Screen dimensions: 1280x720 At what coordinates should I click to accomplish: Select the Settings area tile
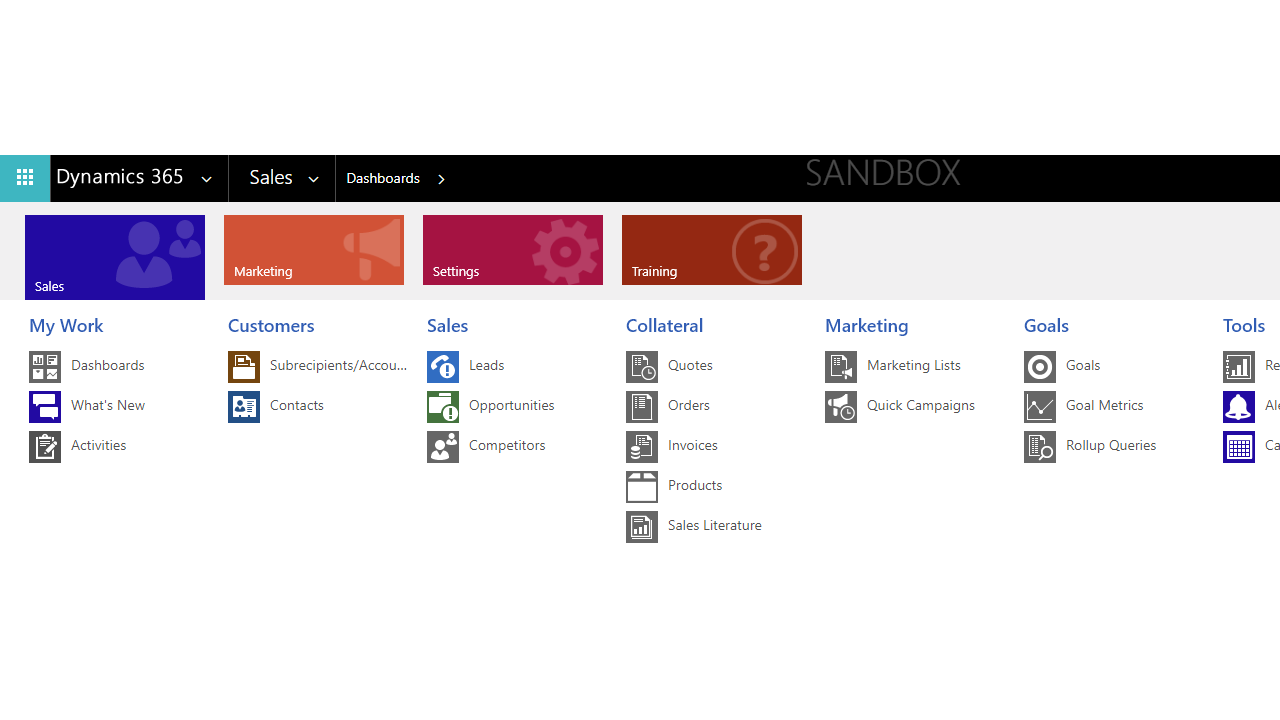(513, 250)
